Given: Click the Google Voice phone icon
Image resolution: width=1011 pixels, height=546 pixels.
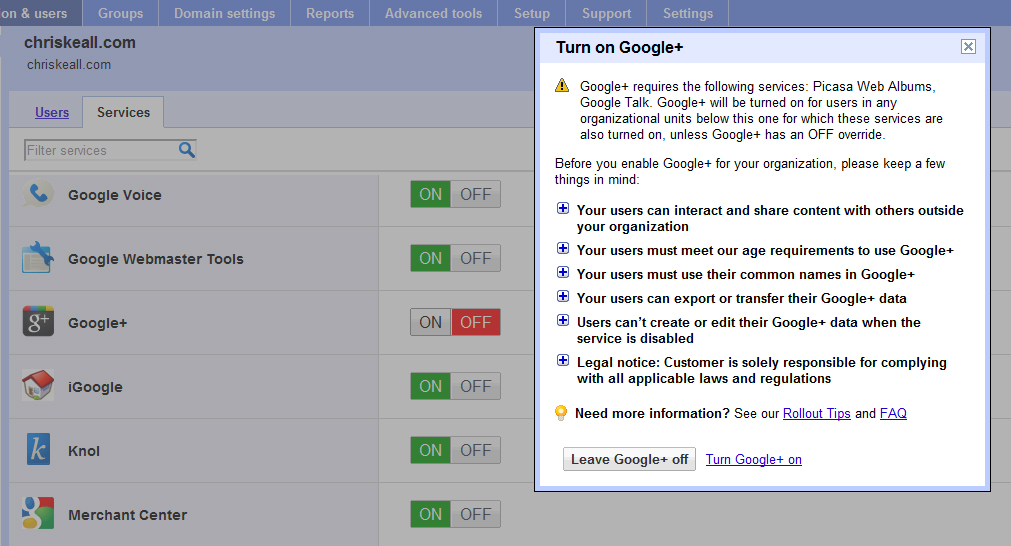Looking at the screenshot, I should (x=38, y=194).
